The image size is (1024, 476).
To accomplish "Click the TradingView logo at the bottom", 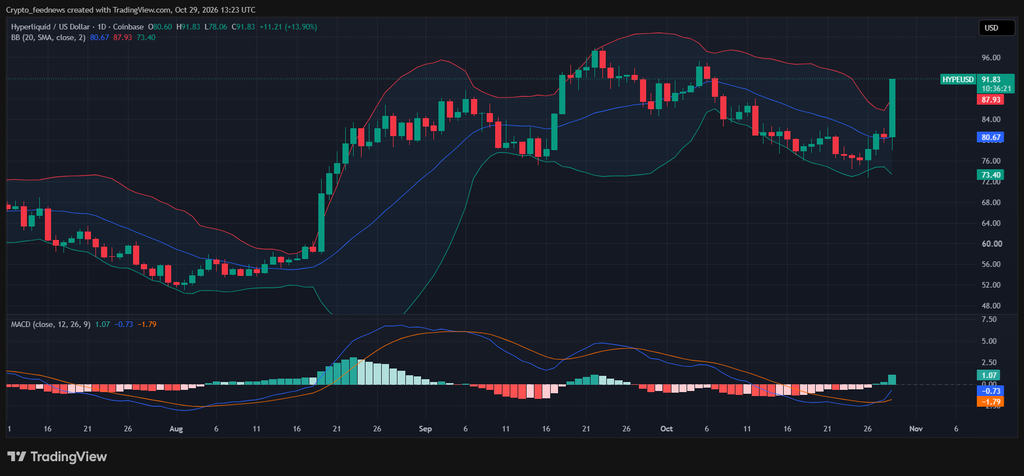I will pyautogui.click(x=57, y=456).
